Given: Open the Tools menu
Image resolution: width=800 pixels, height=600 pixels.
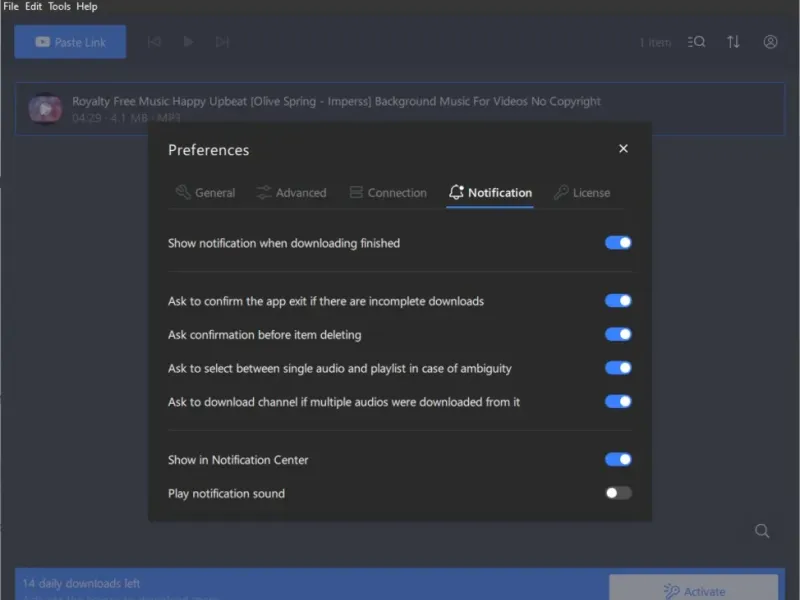Looking at the screenshot, I should tap(59, 7).
